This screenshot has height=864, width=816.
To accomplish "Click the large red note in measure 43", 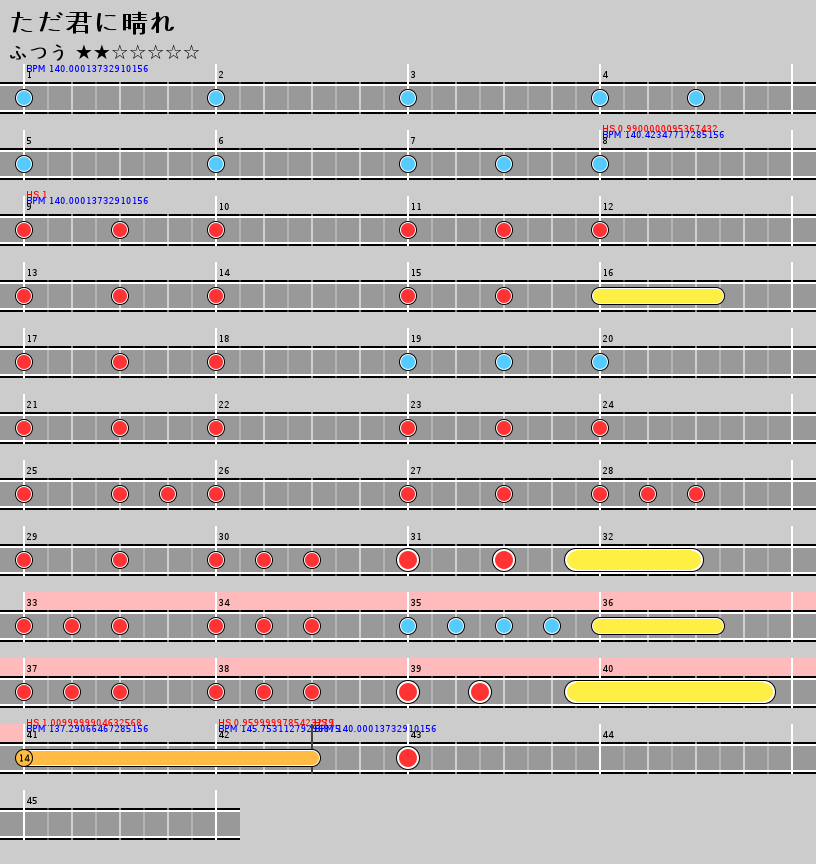I will (408, 758).
